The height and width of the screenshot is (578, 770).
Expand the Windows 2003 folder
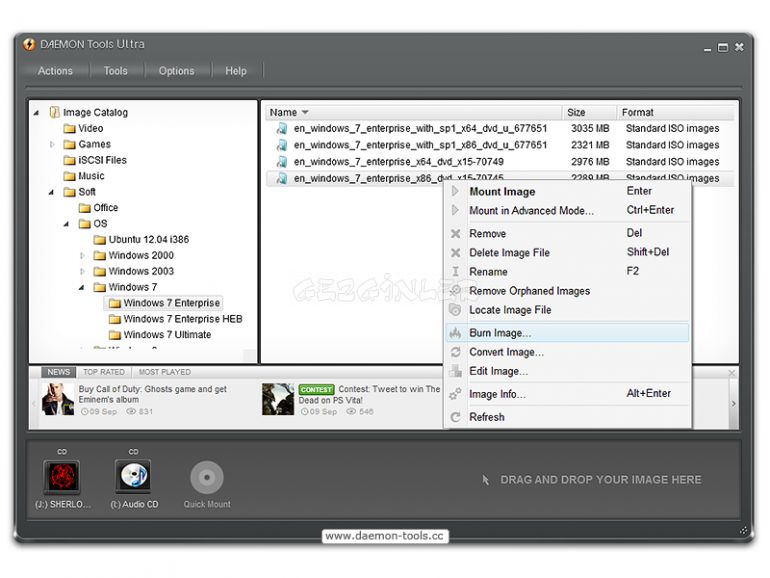coord(82,271)
